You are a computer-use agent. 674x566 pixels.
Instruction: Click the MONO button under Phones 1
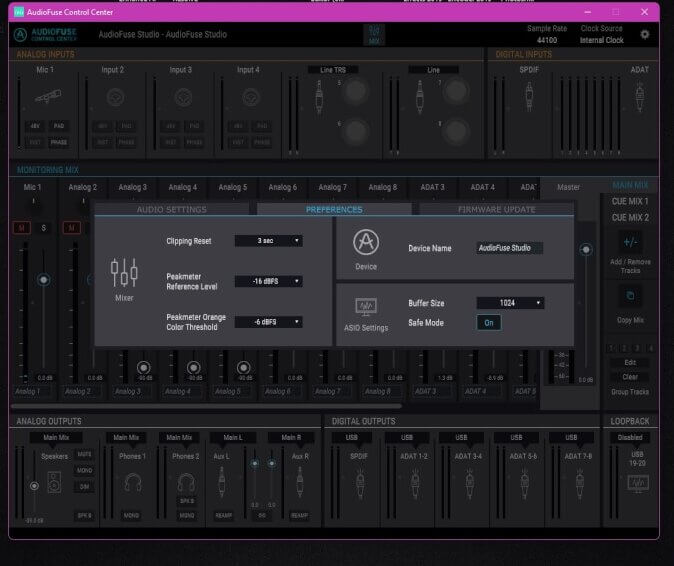pyautogui.click(x=132, y=515)
